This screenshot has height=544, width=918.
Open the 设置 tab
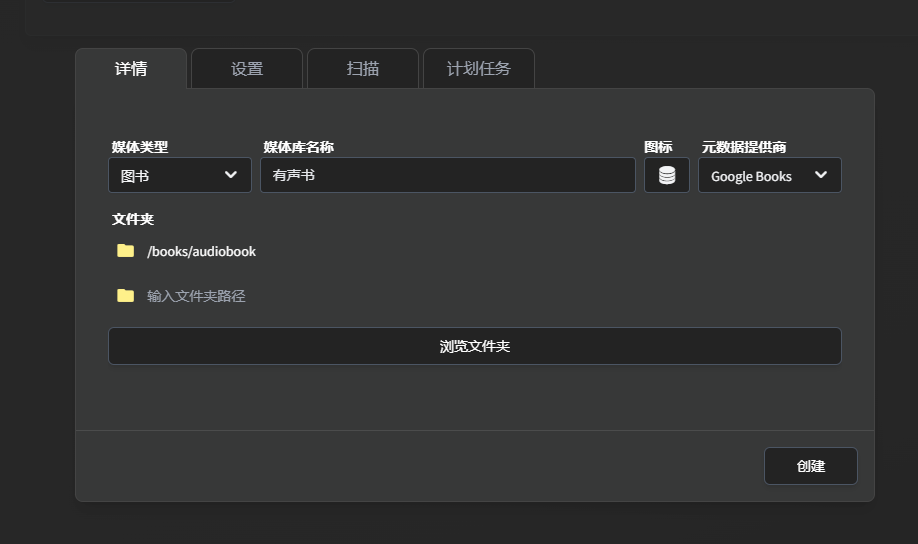(x=247, y=69)
